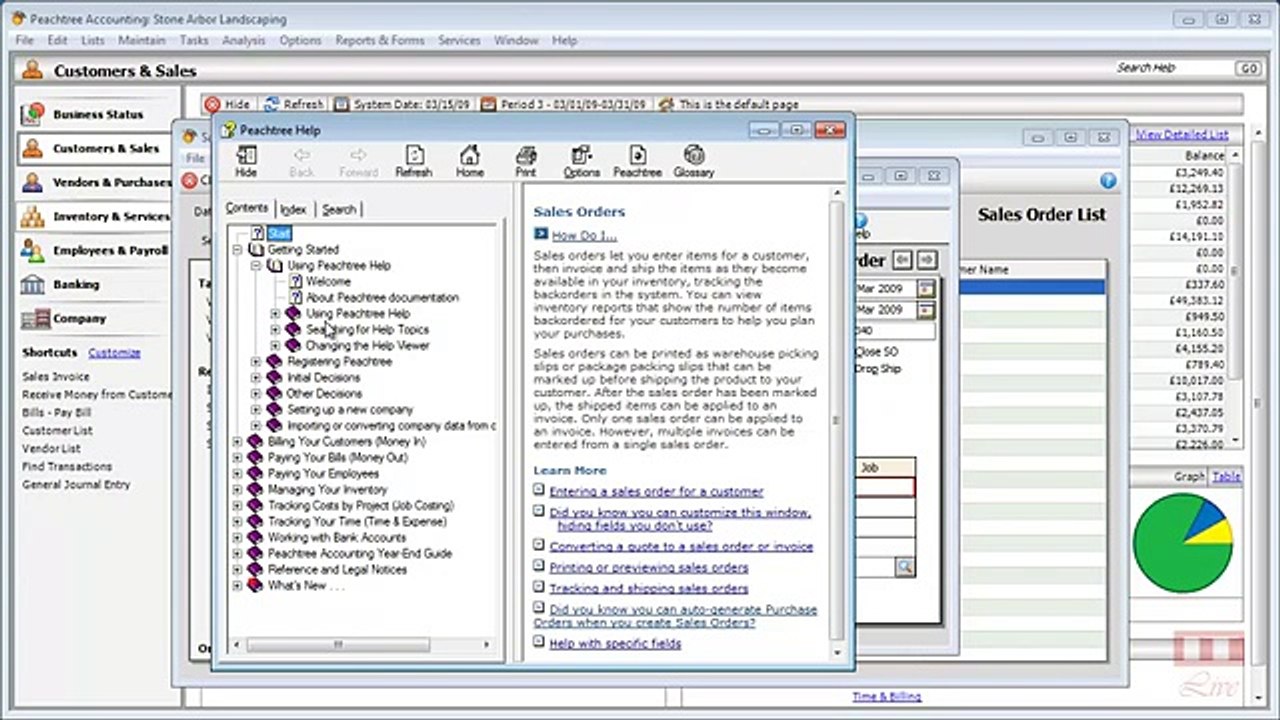Viewport: 1280px width, 720px height.
Task: Click the Customize shortcuts link
Action: point(114,353)
